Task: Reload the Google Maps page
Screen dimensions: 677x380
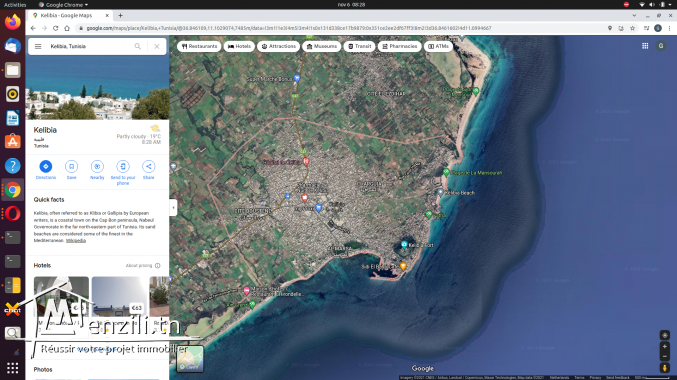Action: pyautogui.click(x=56, y=28)
